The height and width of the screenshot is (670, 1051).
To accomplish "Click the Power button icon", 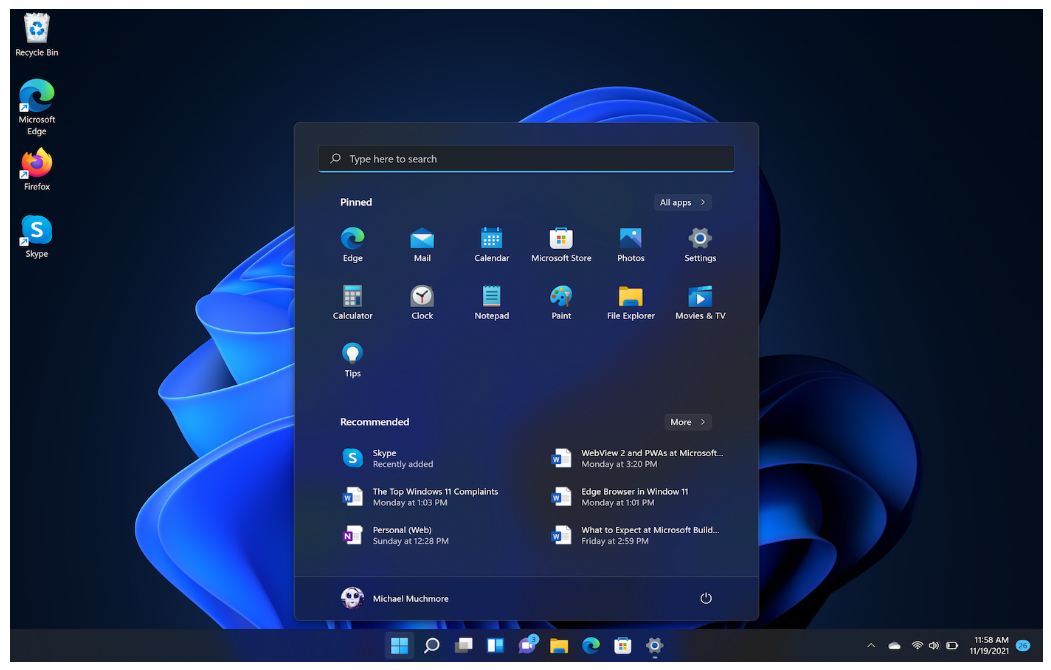I will 705,598.
